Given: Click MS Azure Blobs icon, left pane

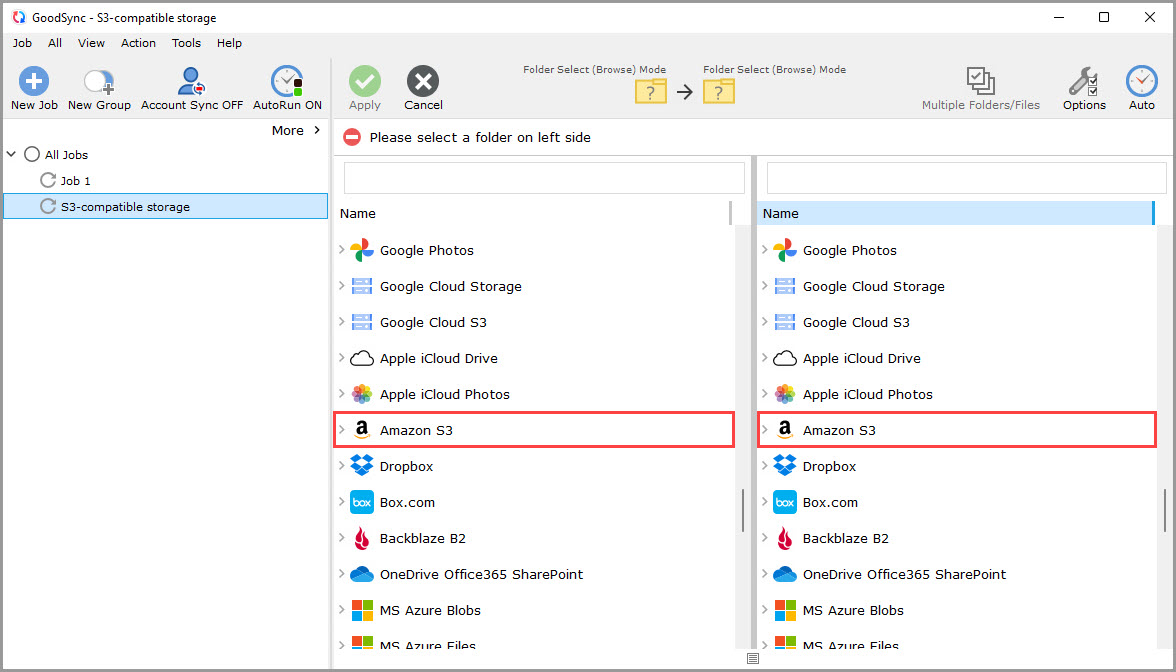Looking at the screenshot, I should point(362,610).
